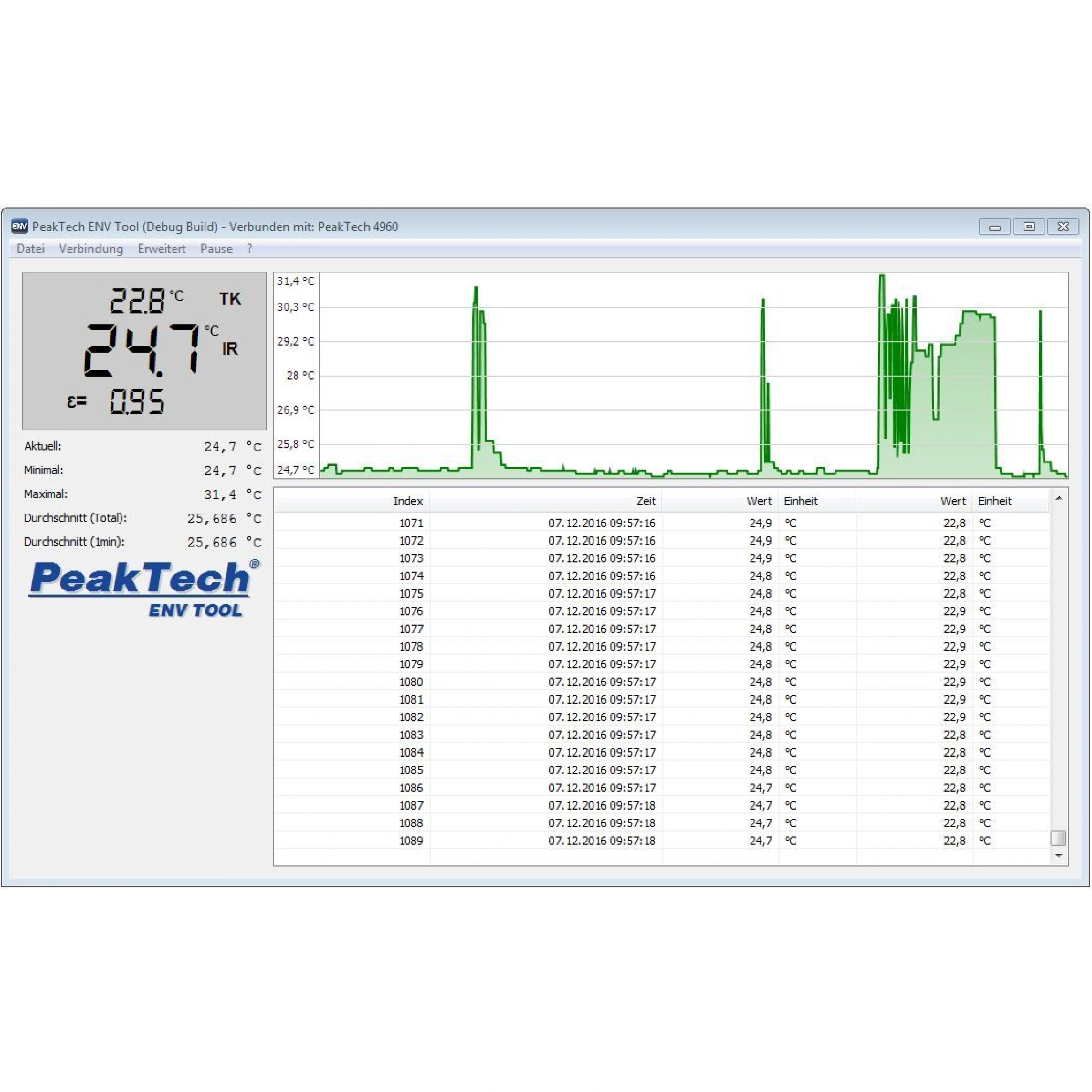
Task: Maximize the PeakTech ENV Tool window
Action: click(1029, 227)
